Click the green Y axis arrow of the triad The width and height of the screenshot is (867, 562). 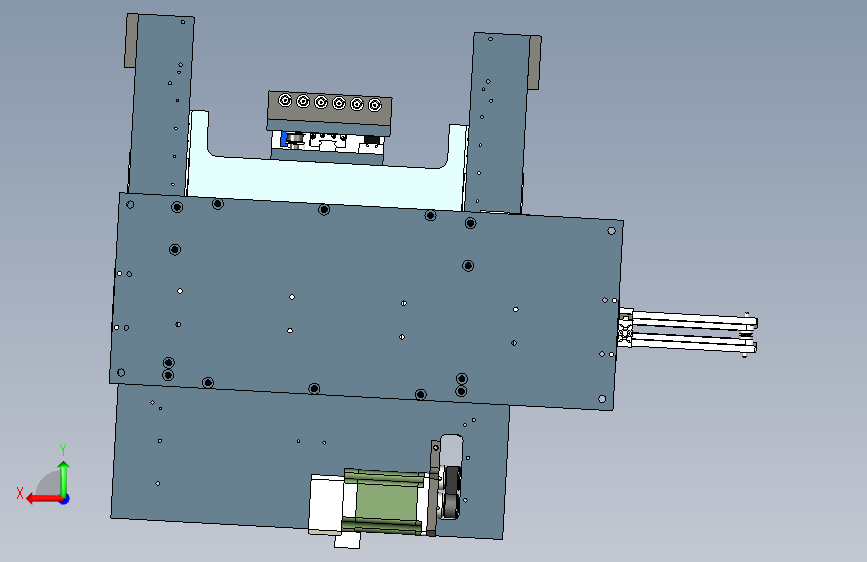click(x=64, y=478)
